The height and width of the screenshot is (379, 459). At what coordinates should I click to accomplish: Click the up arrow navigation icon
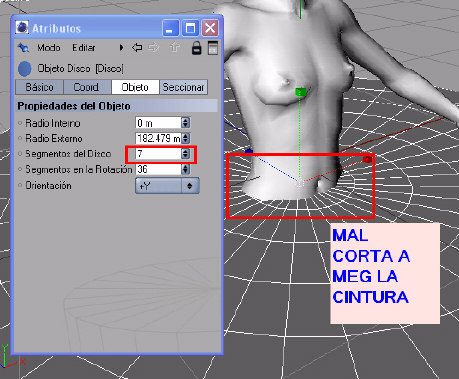click(174, 48)
